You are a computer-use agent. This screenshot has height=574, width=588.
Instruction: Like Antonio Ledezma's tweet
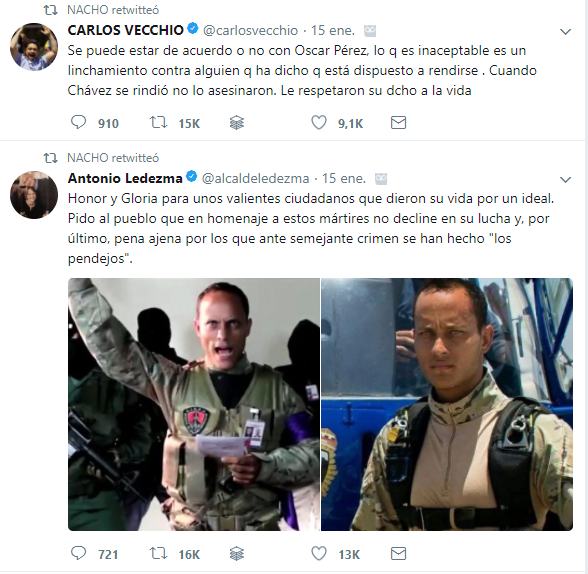coord(319,553)
